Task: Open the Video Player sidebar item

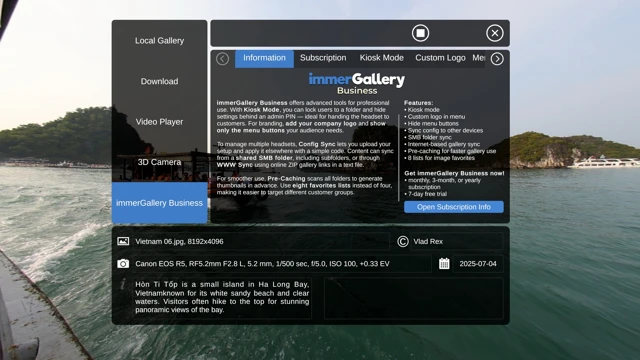Action: pos(159,122)
